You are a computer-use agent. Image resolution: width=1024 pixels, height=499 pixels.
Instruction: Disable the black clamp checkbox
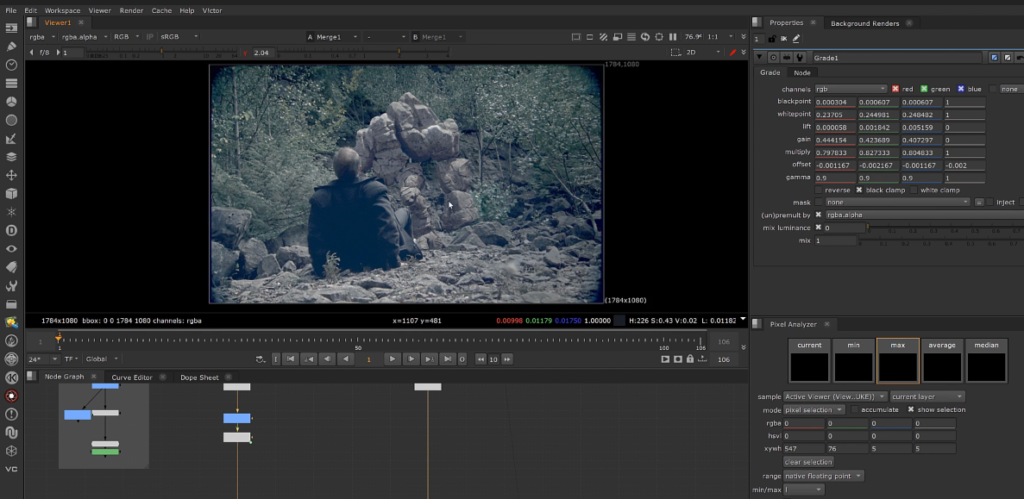[x=858, y=189]
